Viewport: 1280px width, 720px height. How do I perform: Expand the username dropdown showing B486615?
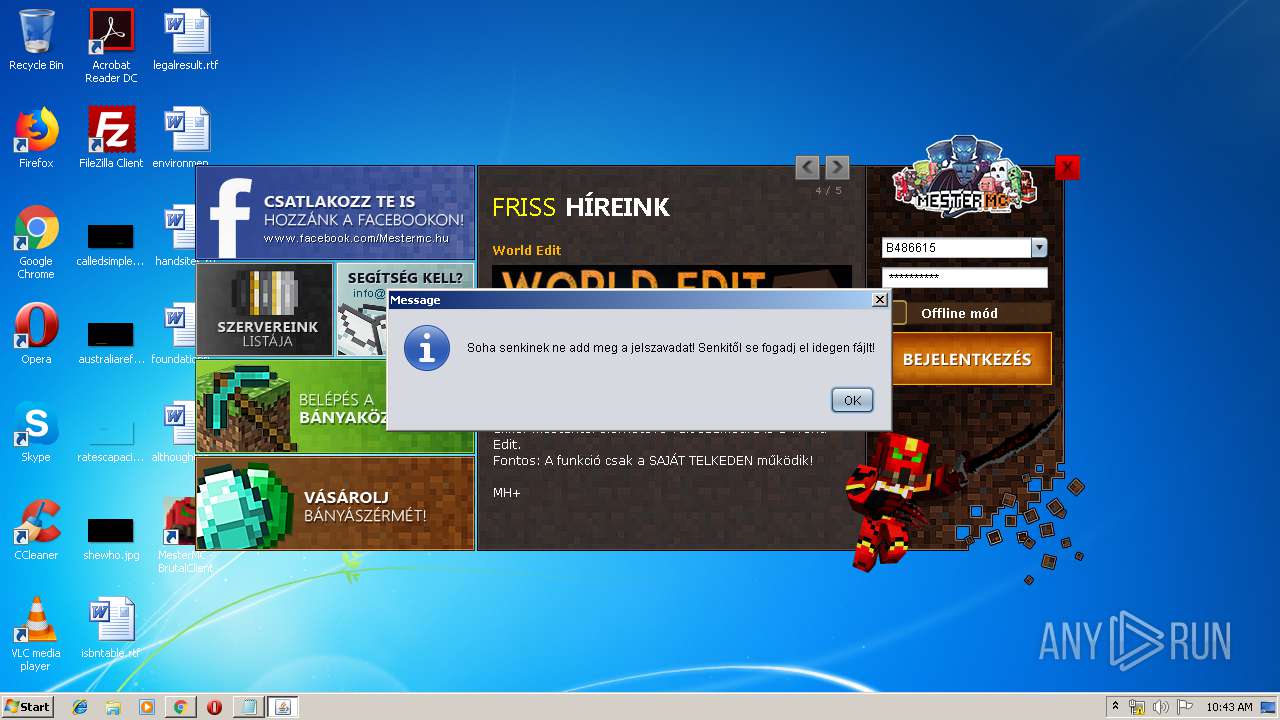[x=1039, y=248]
